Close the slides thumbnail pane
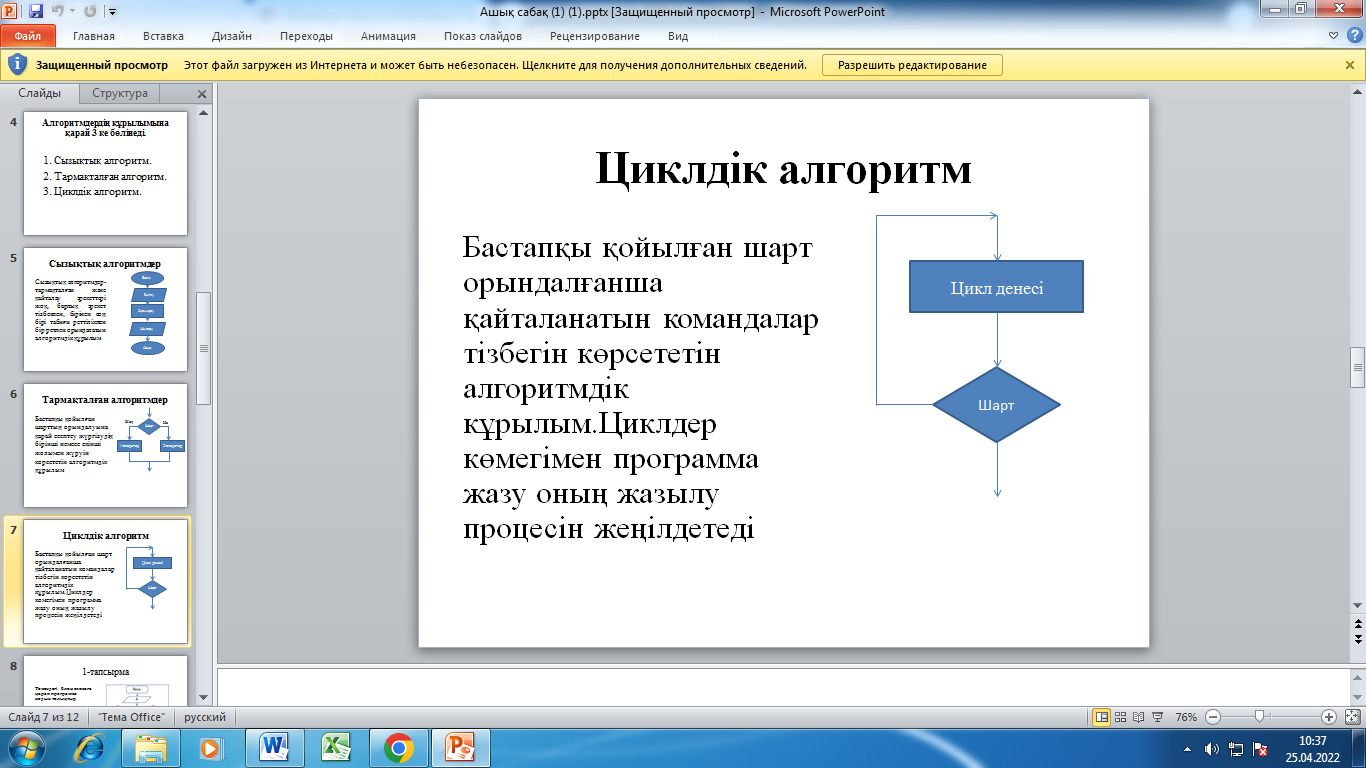 [x=202, y=94]
